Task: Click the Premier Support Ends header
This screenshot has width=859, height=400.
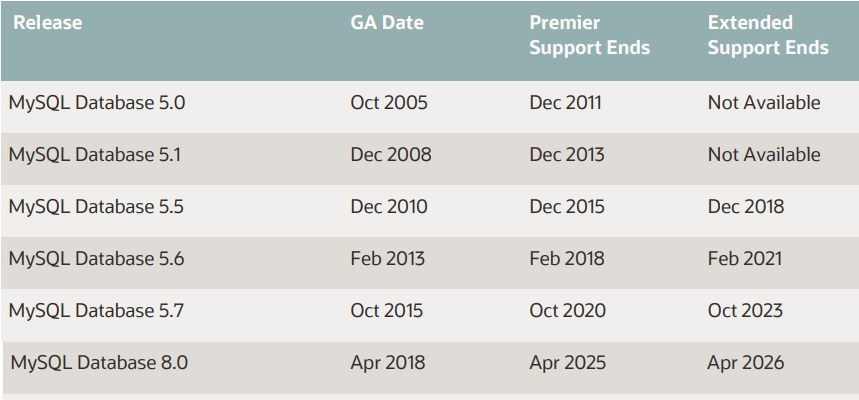Action: point(589,35)
